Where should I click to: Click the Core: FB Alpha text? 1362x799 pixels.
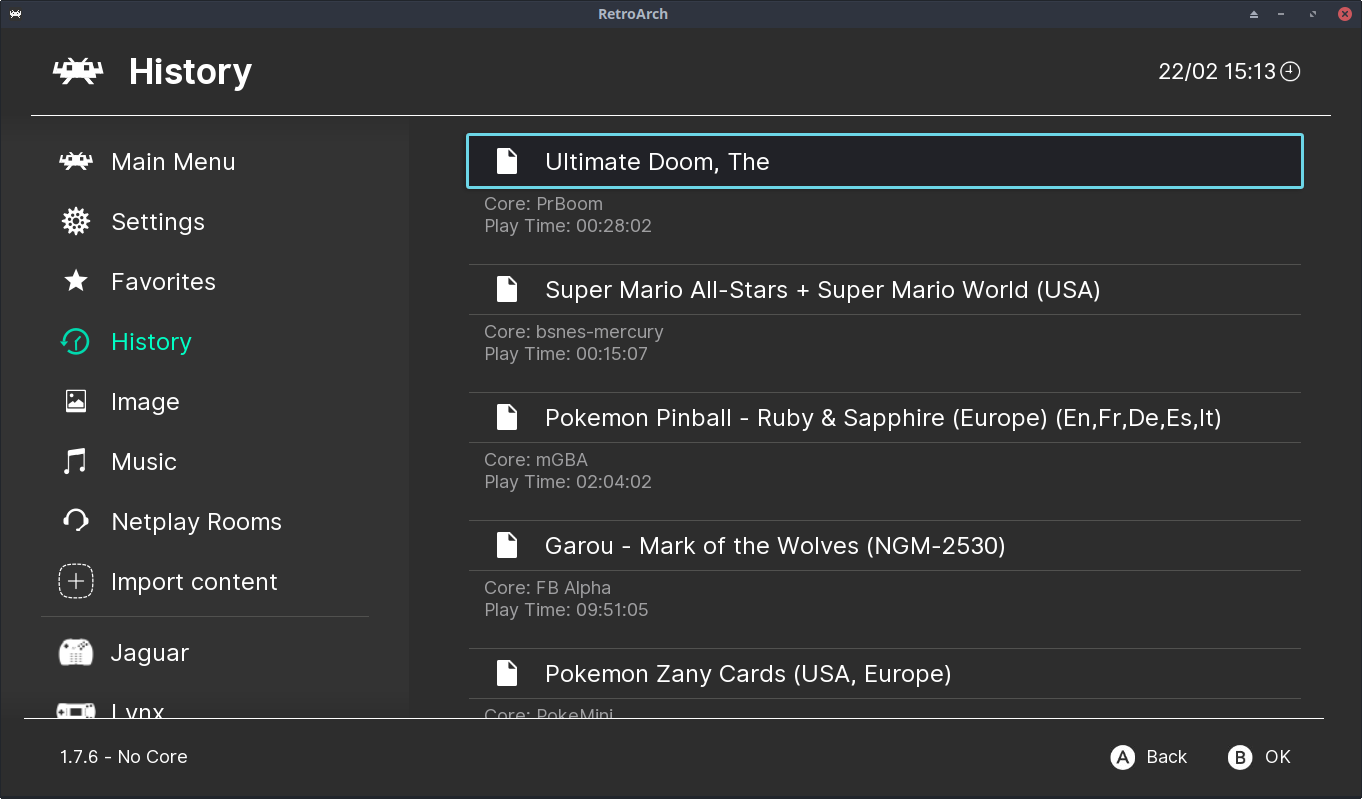[x=547, y=588]
